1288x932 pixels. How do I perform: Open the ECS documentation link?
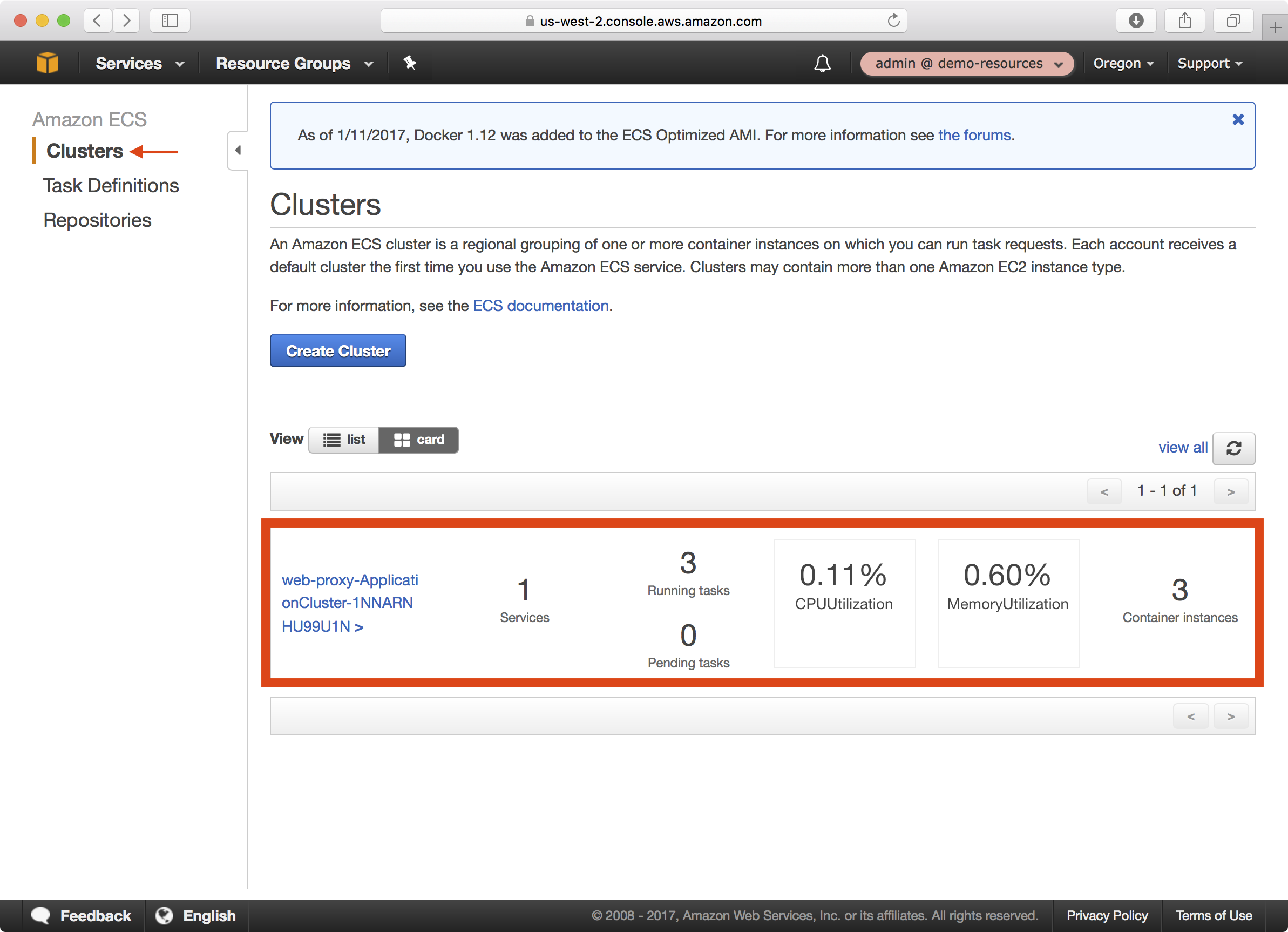click(540, 306)
